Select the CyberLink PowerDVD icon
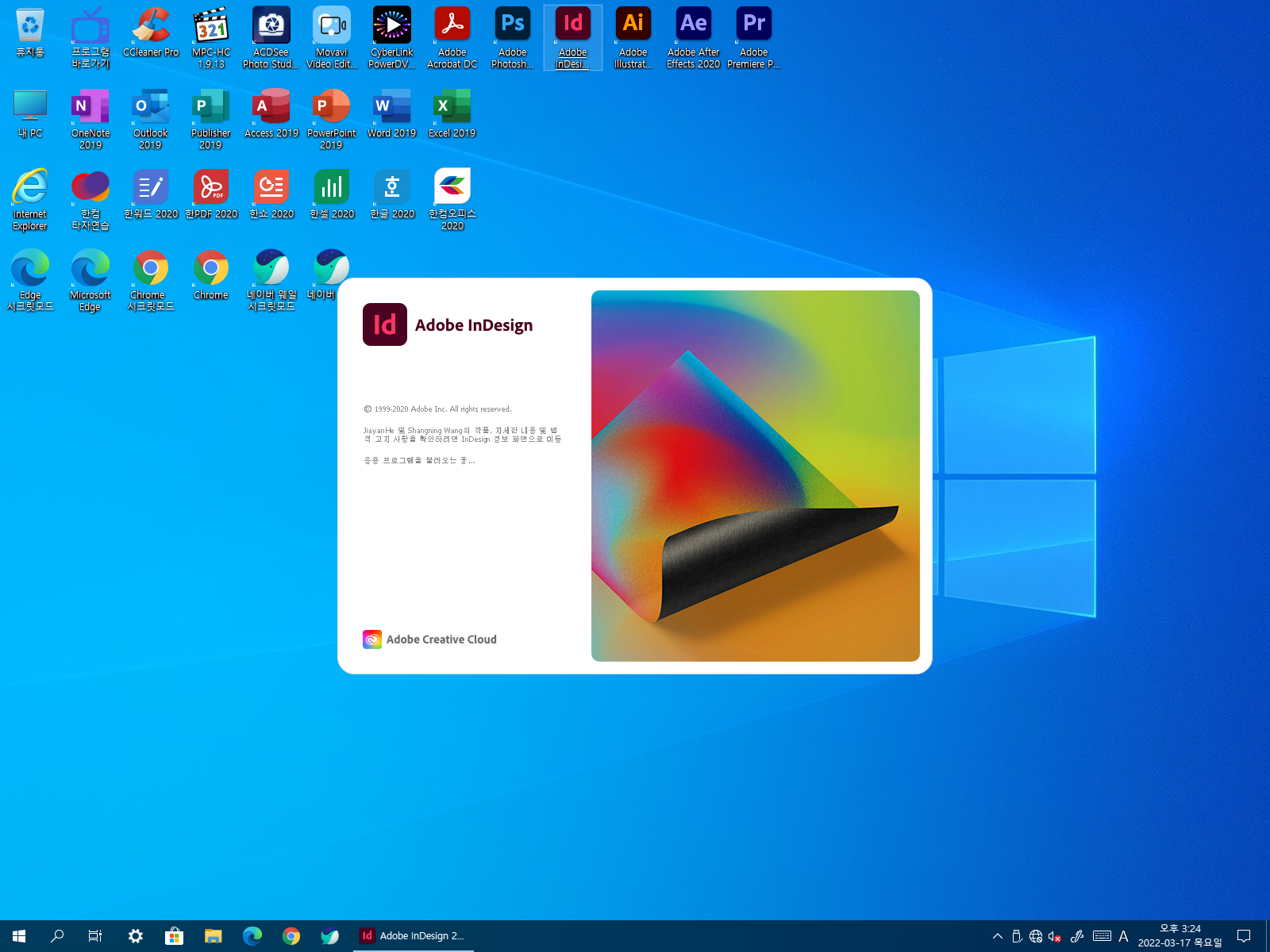Viewport: 1270px width, 952px height. (x=392, y=38)
